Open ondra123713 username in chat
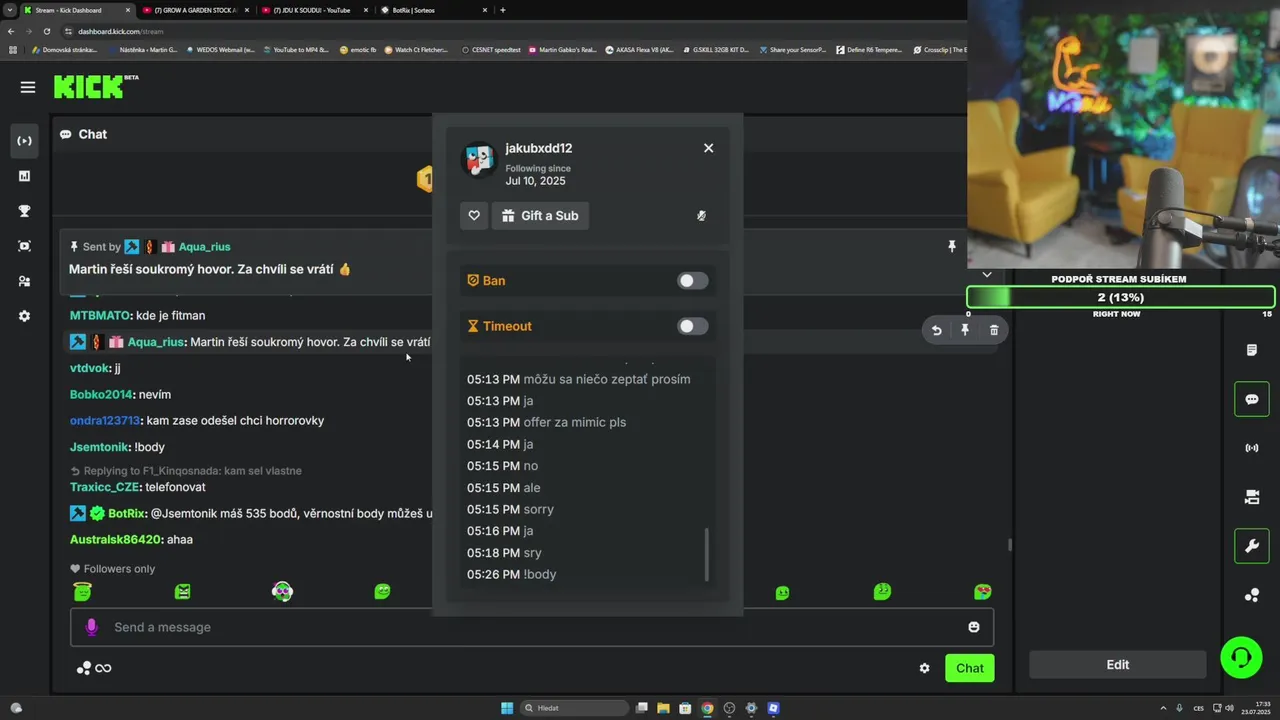 (105, 420)
